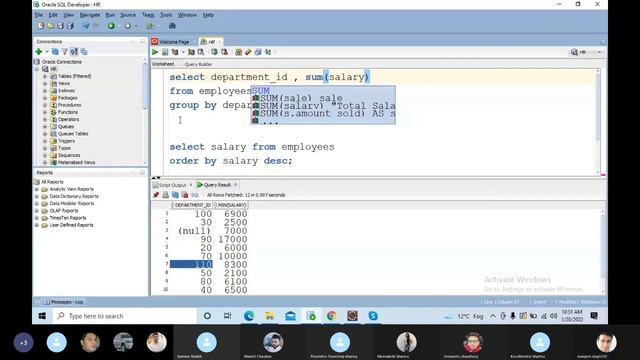This screenshot has height=360, width=640.
Task: Open the Source menu
Action: coord(128,15)
